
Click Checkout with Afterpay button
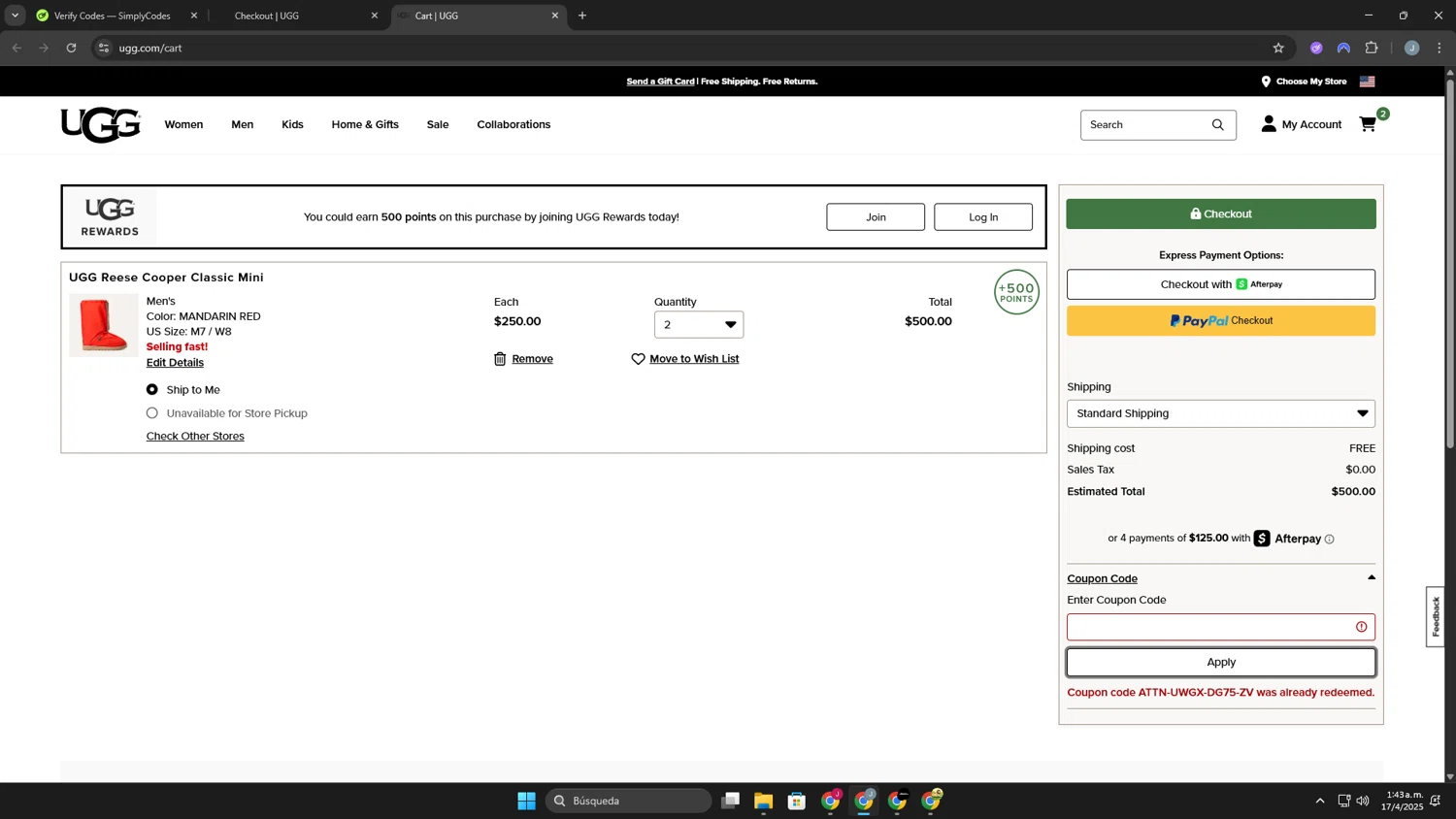[1221, 284]
